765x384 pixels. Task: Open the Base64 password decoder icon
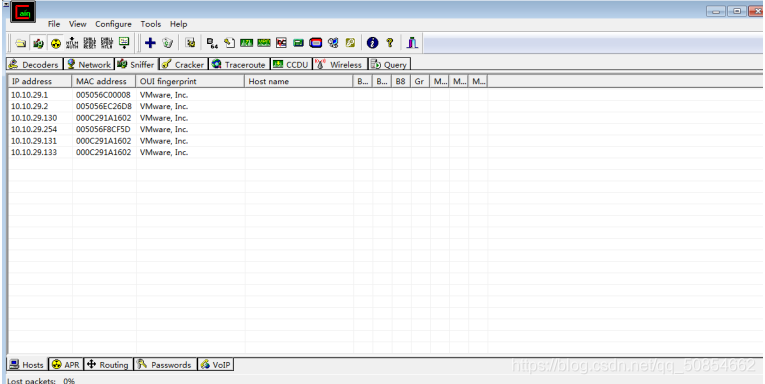(212, 43)
